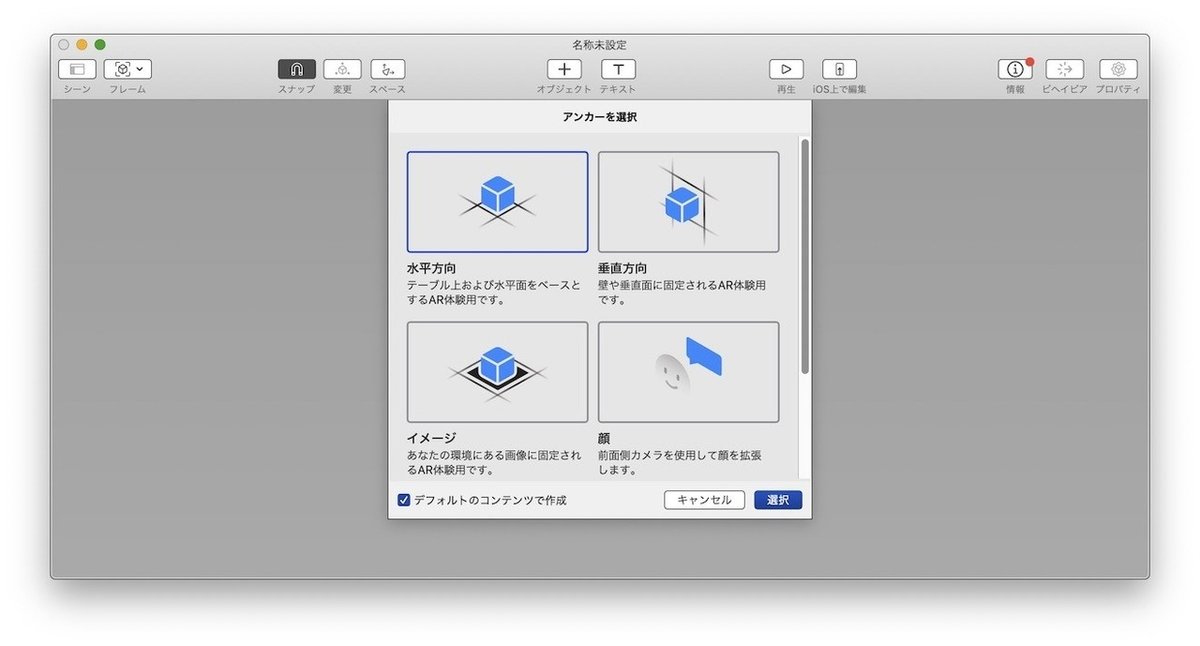Viewport: 1200px width, 646px height.
Task: Show the プロパティ (Properties) panel
Action: (x=1117, y=69)
